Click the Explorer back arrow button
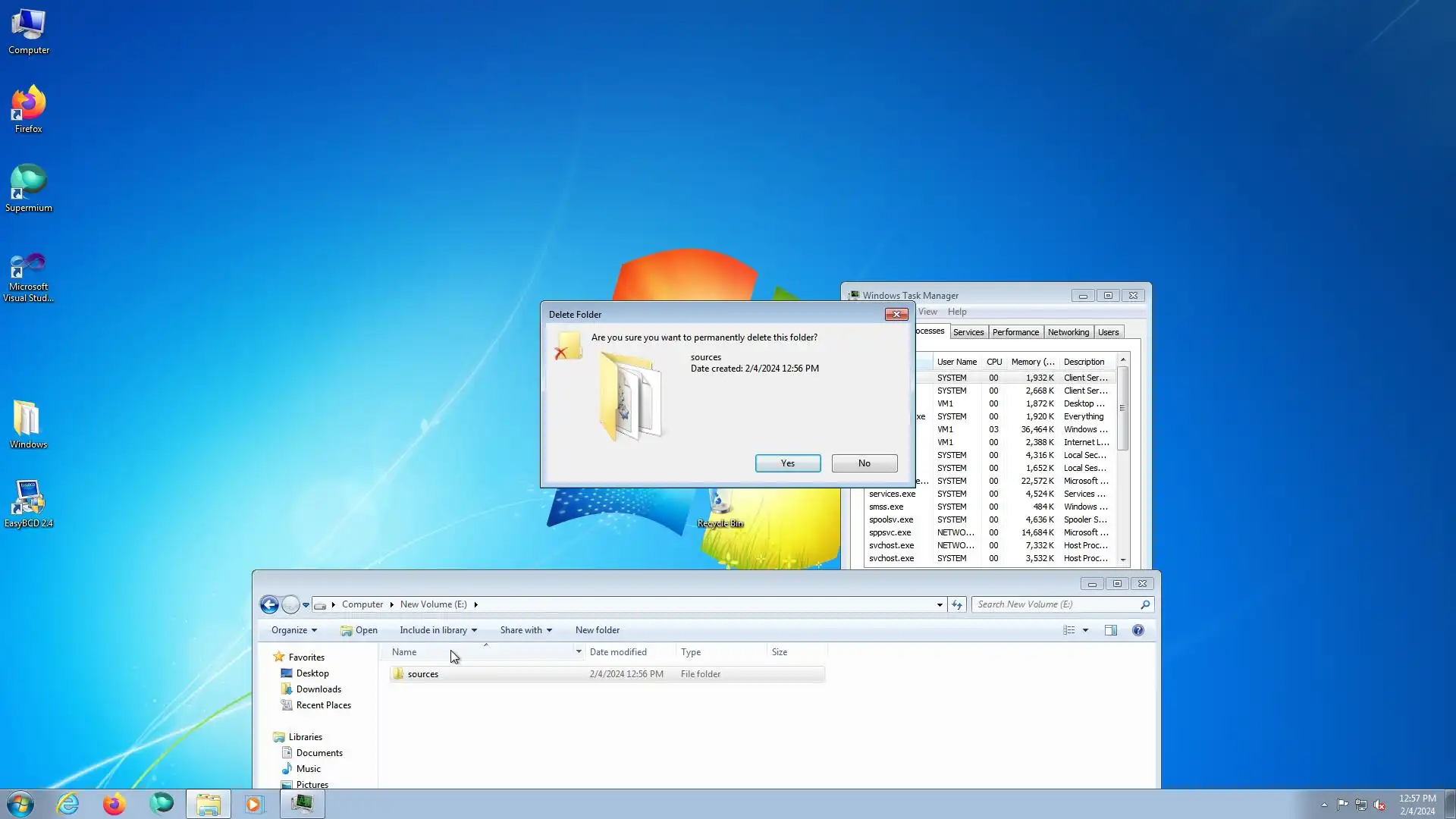Viewport: 1456px width, 819px height. (x=269, y=604)
